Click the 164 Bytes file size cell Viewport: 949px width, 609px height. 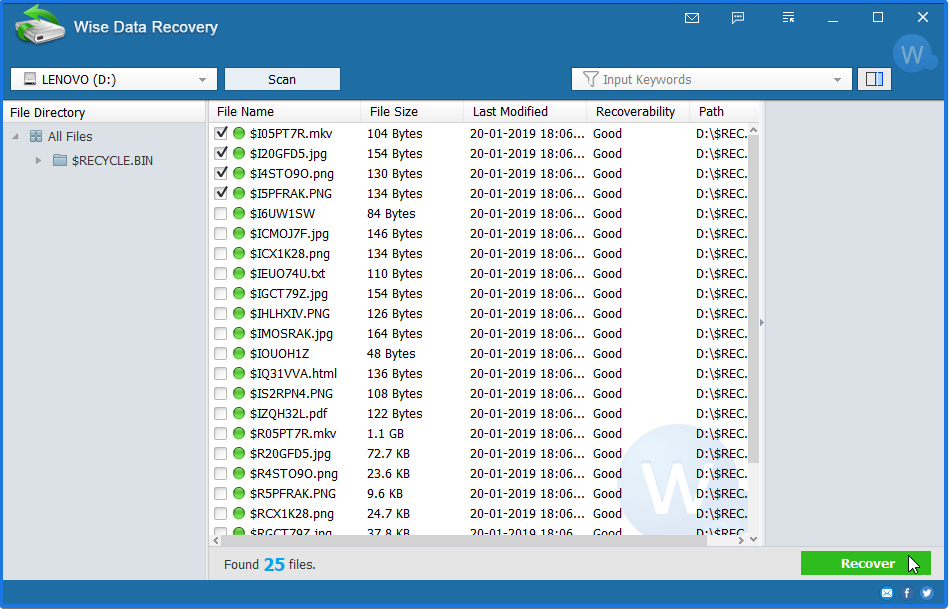click(x=395, y=333)
